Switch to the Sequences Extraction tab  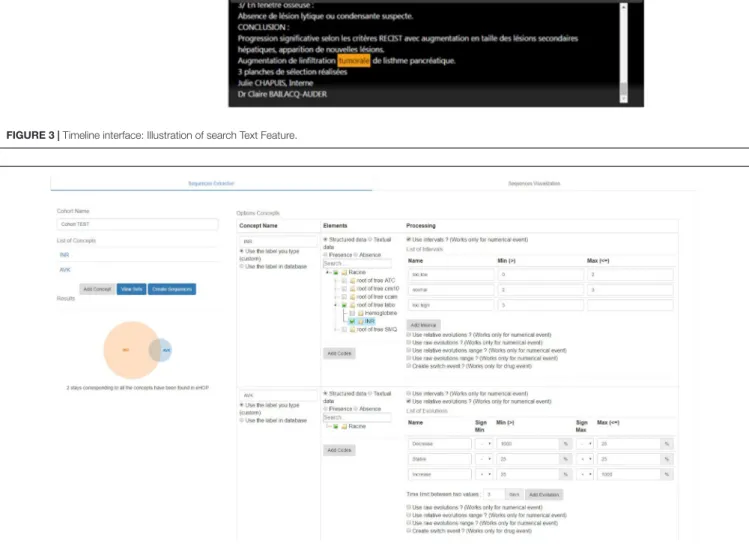click(x=211, y=183)
